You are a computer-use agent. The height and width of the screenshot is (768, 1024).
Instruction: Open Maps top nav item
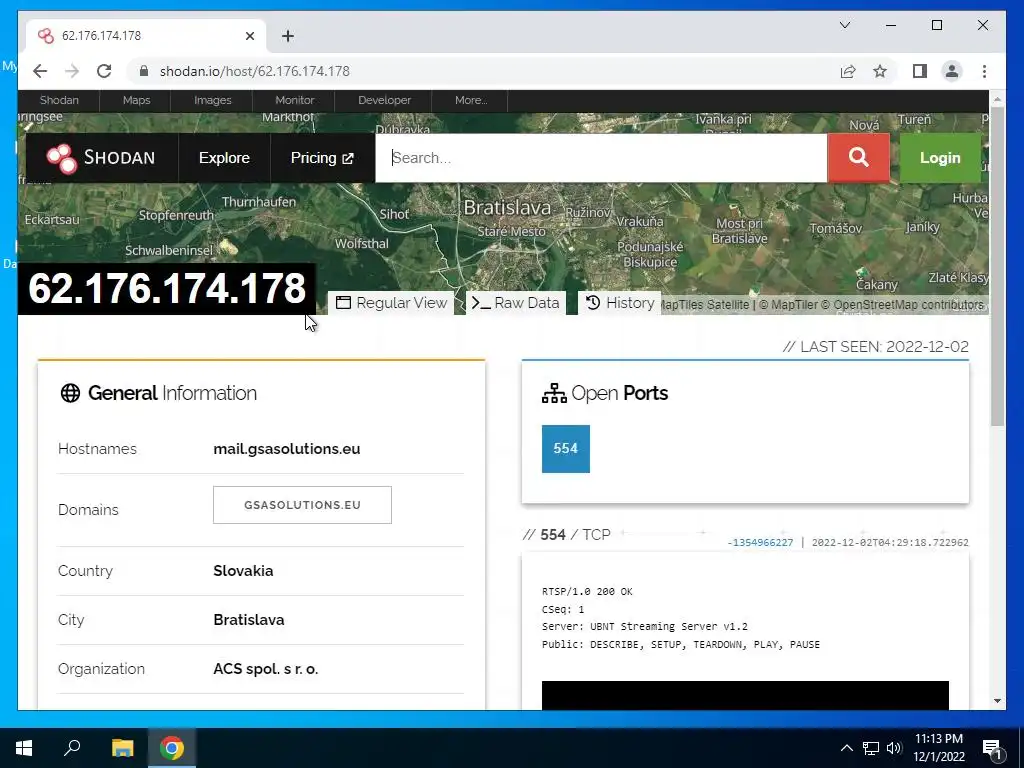coord(136,101)
